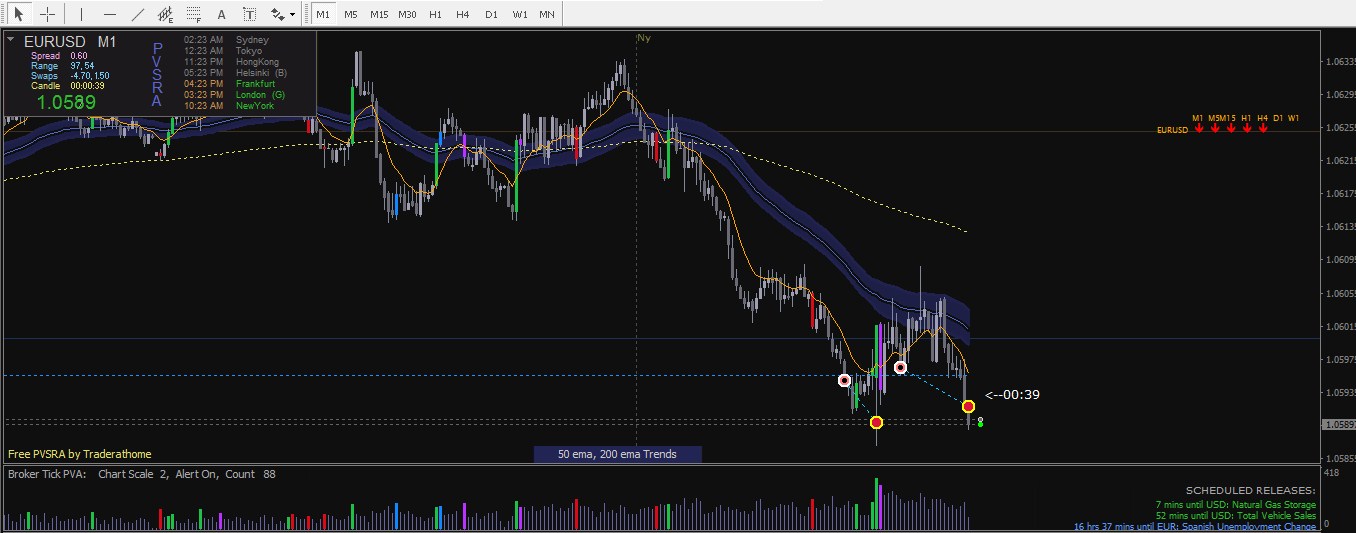
Task: Switch chart to D1 timeframe
Action: pos(491,14)
